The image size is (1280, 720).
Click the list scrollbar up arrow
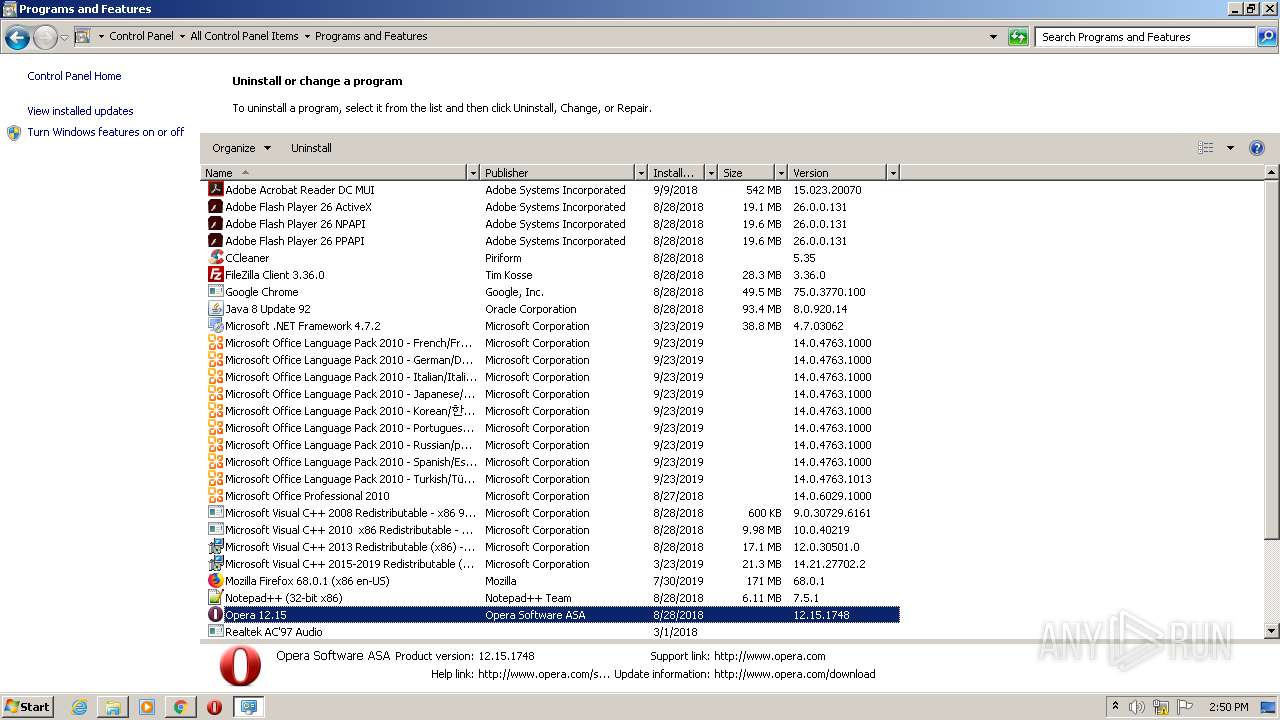click(x=1272, y=173)
